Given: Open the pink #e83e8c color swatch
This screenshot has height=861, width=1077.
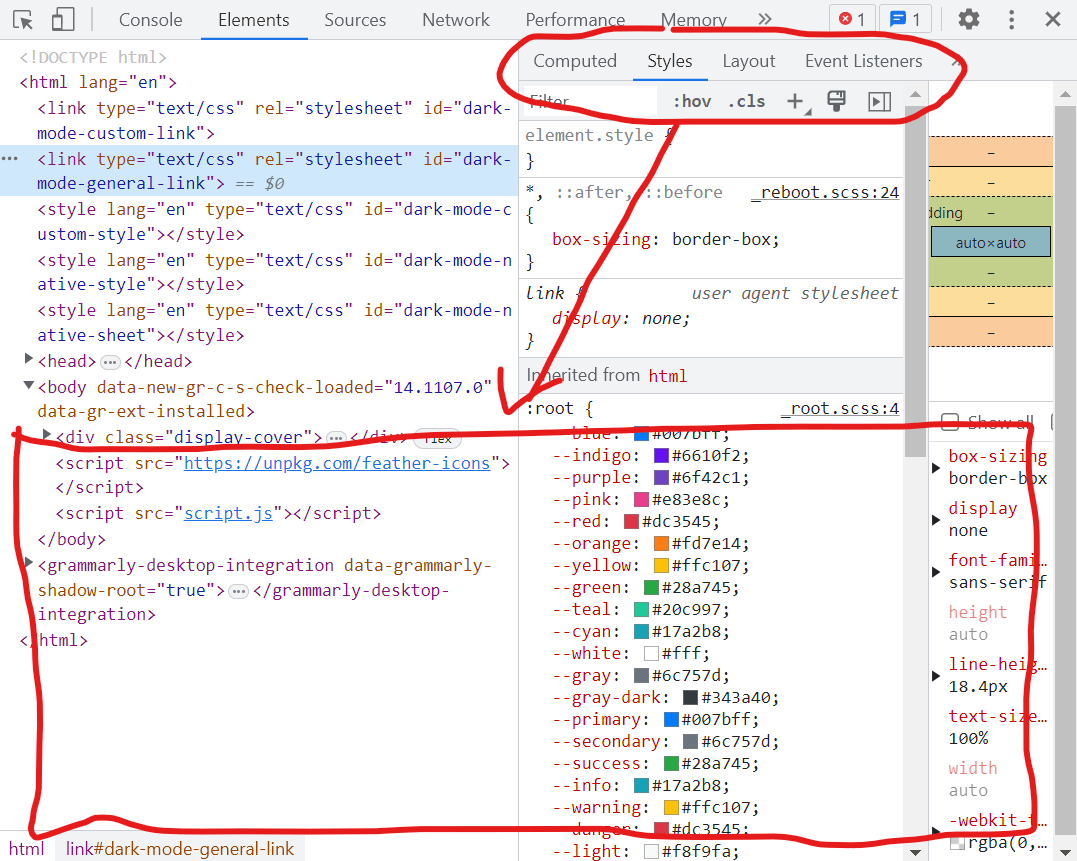Looking at the screenshot, I should 641,500.
